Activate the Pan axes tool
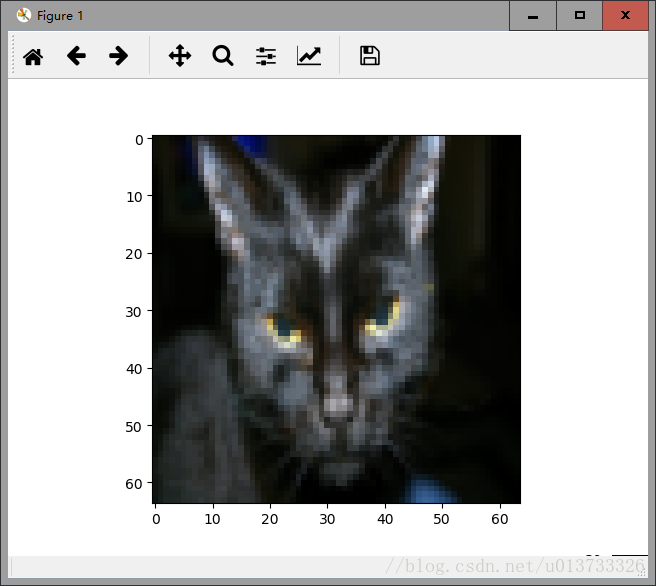 click(180, 56)
